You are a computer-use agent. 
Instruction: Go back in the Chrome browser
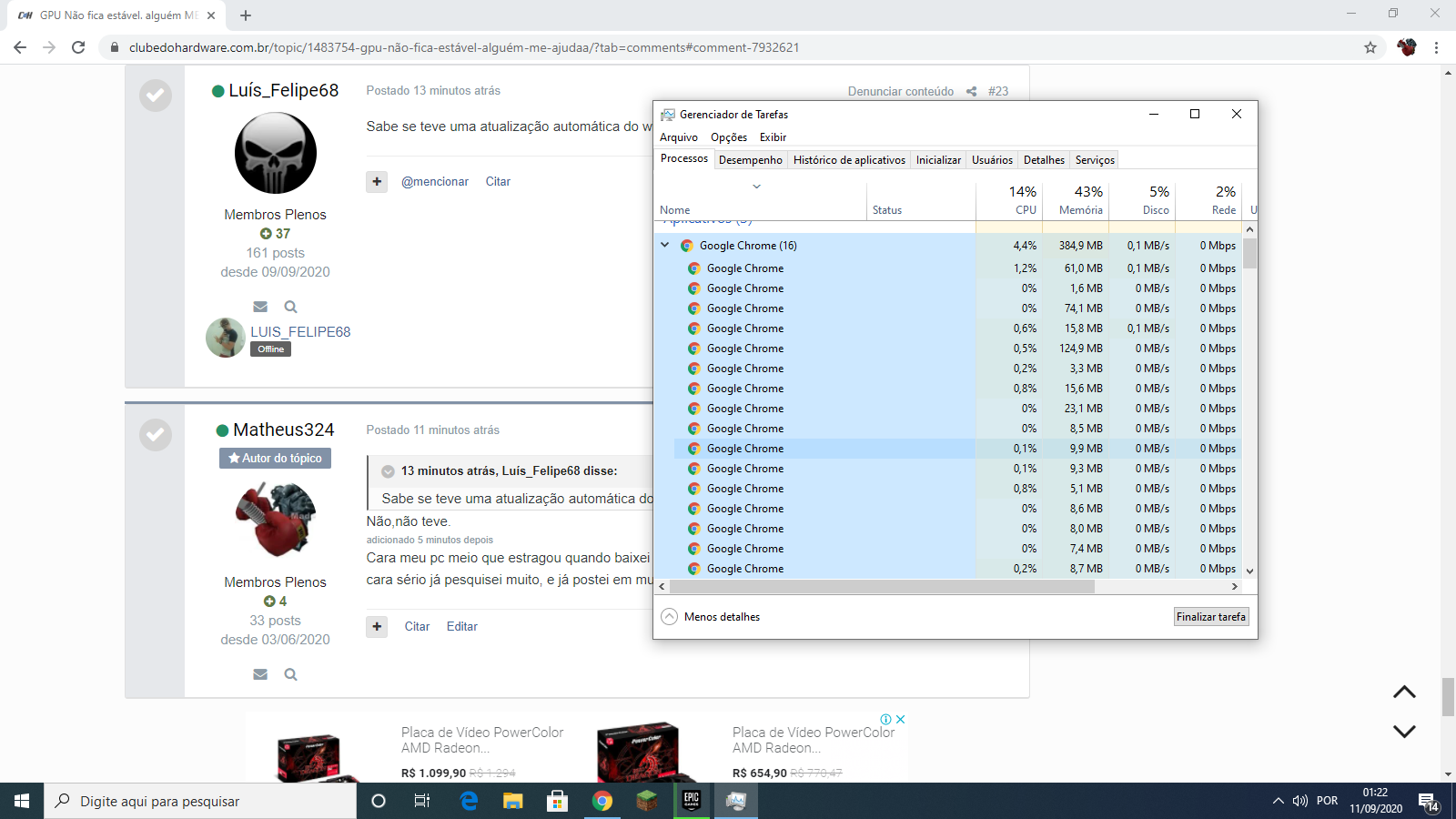pyautogui.click(x=20, y=47)
